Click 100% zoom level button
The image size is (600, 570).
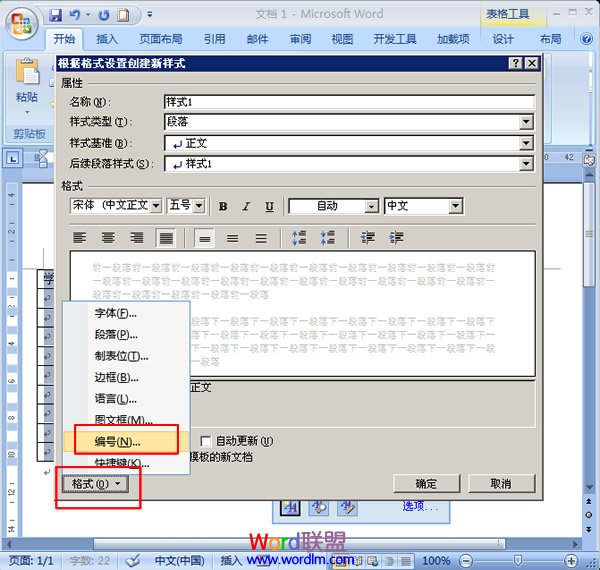(436, 561)
